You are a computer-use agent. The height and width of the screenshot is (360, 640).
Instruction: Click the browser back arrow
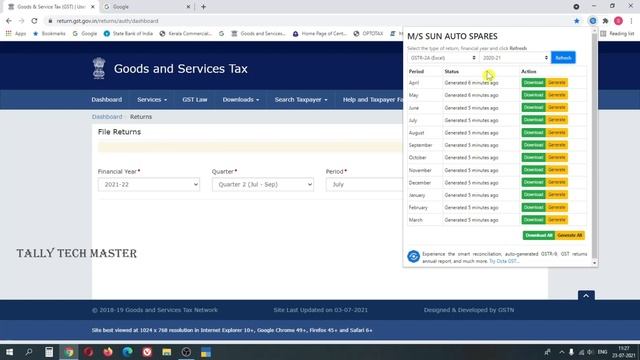tap(9, 21)
